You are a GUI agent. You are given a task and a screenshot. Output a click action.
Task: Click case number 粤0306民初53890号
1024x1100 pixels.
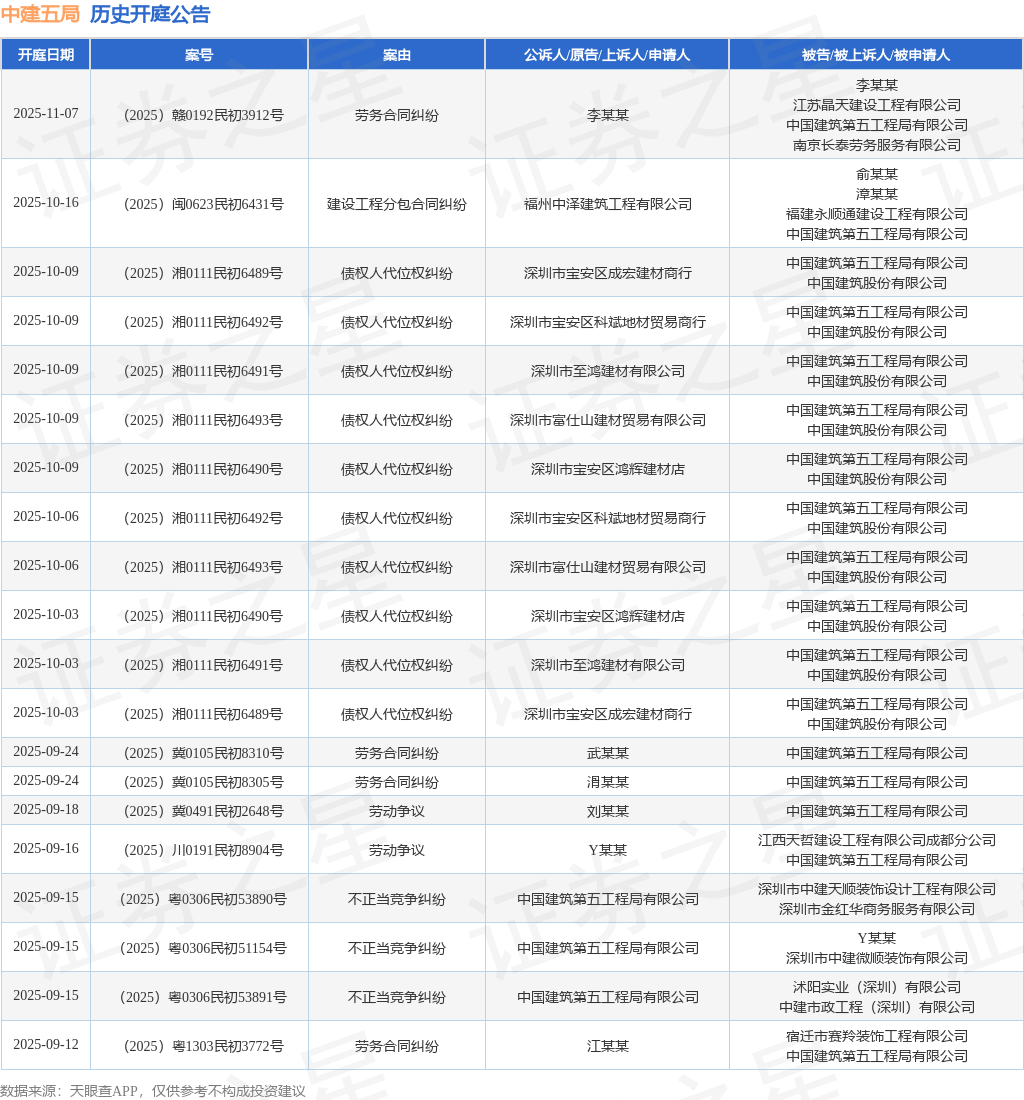203,899
